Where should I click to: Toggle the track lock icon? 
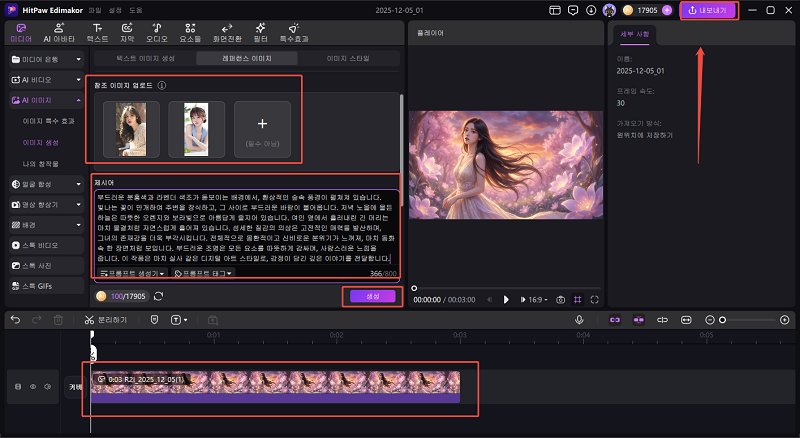pyautogui.click(x=18, y=387)
